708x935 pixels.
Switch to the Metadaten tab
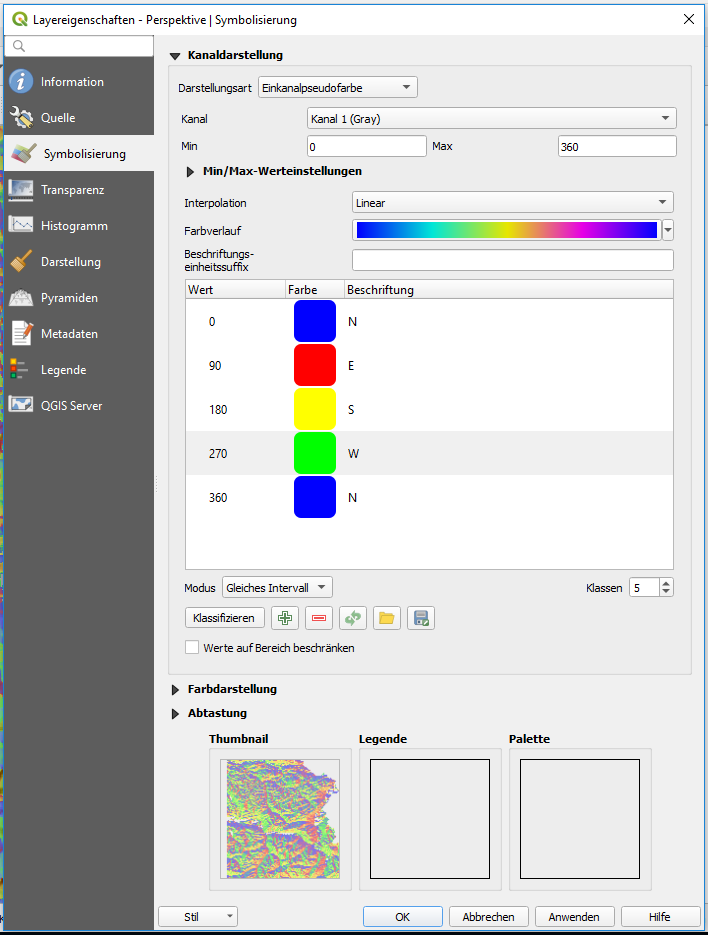point(69,334)
